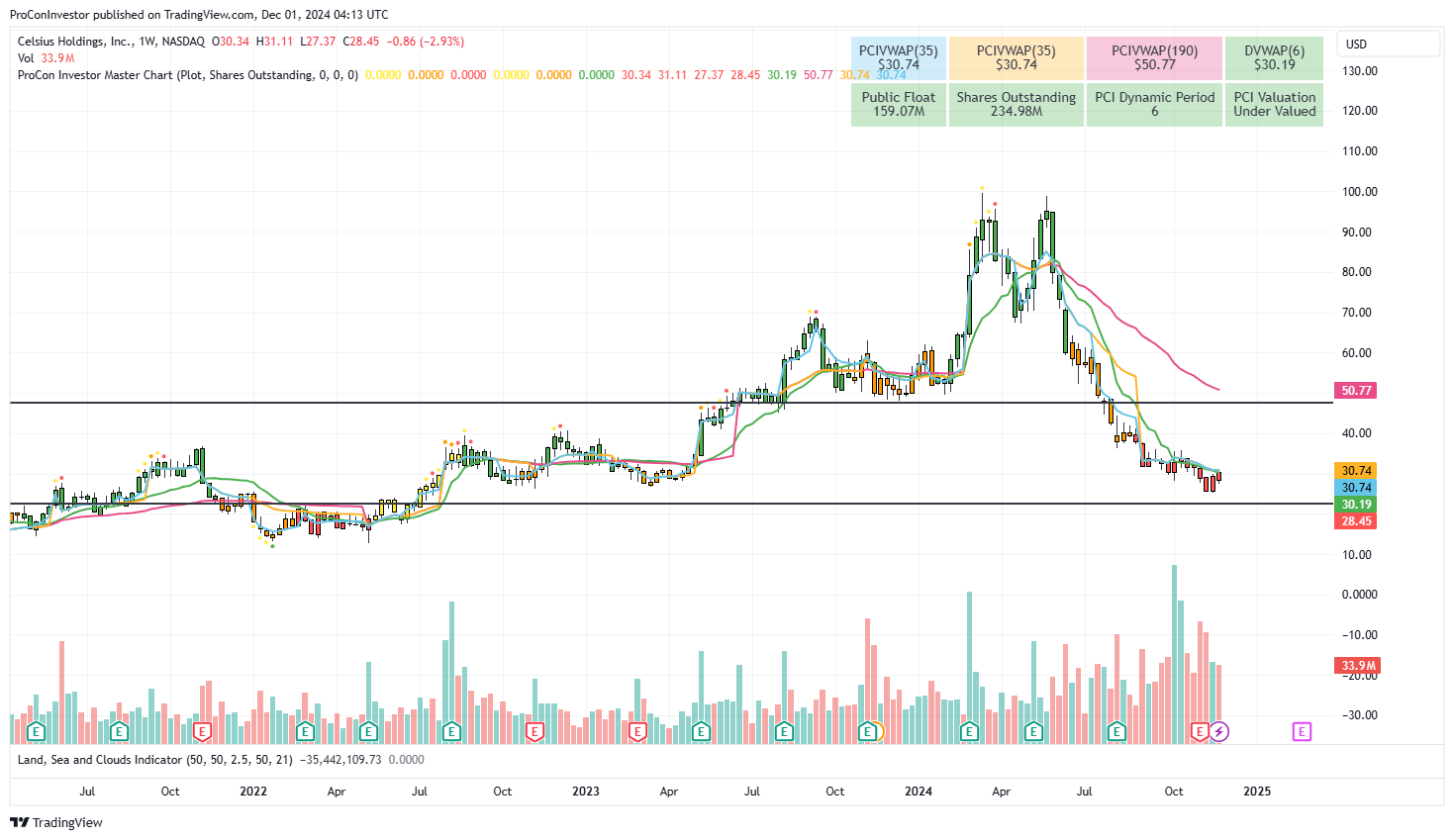Viewport: 1454px width, 840px height.
Task: Click the PCI Dynamic Period 6 cell
Action: pos(1154,105)
